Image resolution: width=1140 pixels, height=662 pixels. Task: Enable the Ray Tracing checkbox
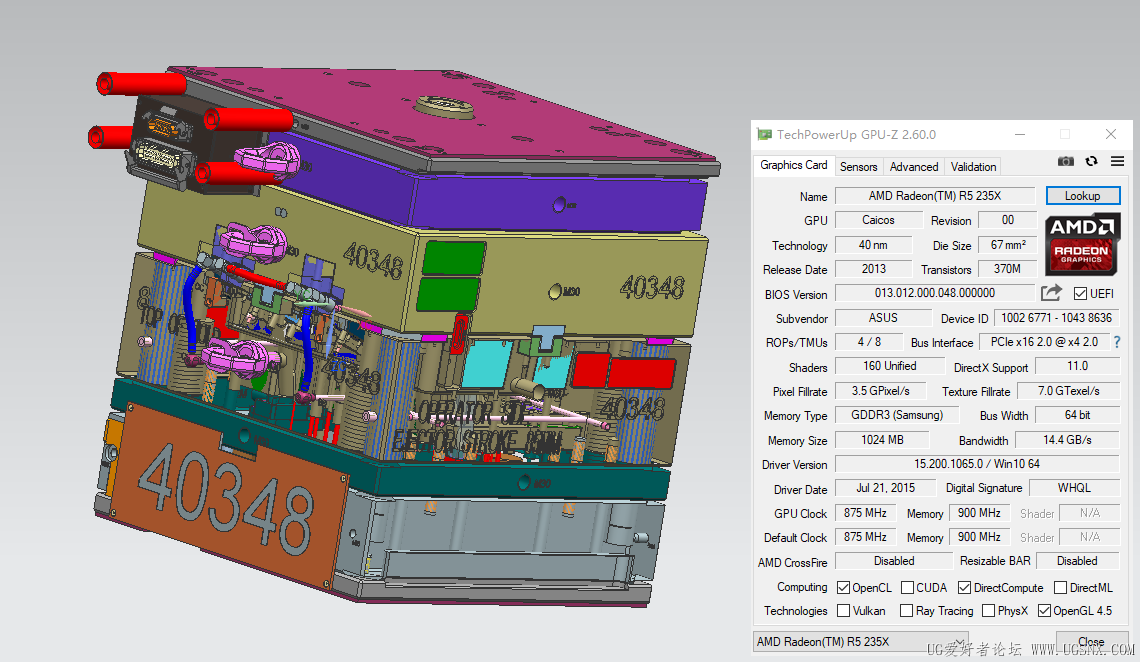tap(907, 610)
